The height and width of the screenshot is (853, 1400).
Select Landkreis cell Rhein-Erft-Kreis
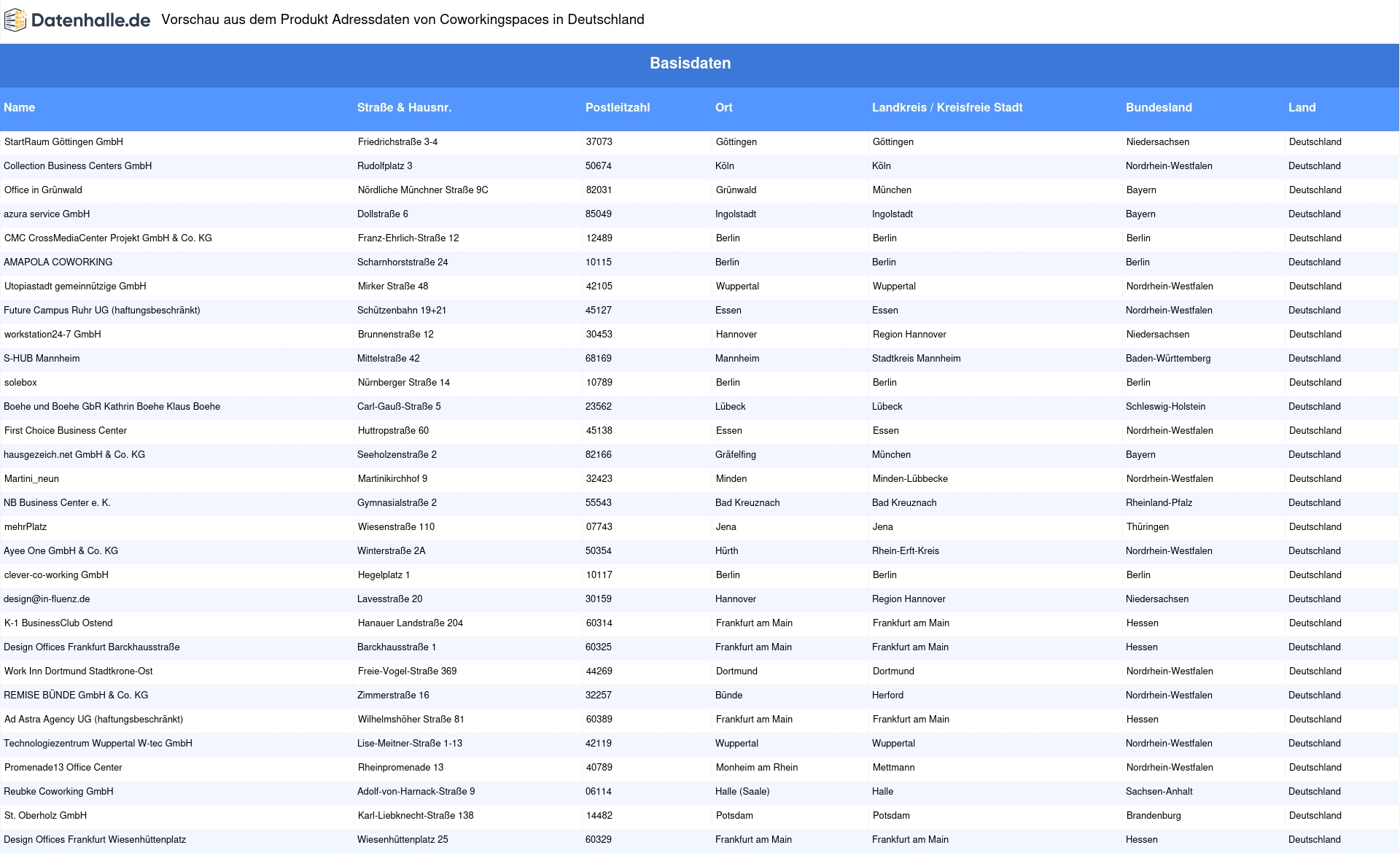pos(906,551)
